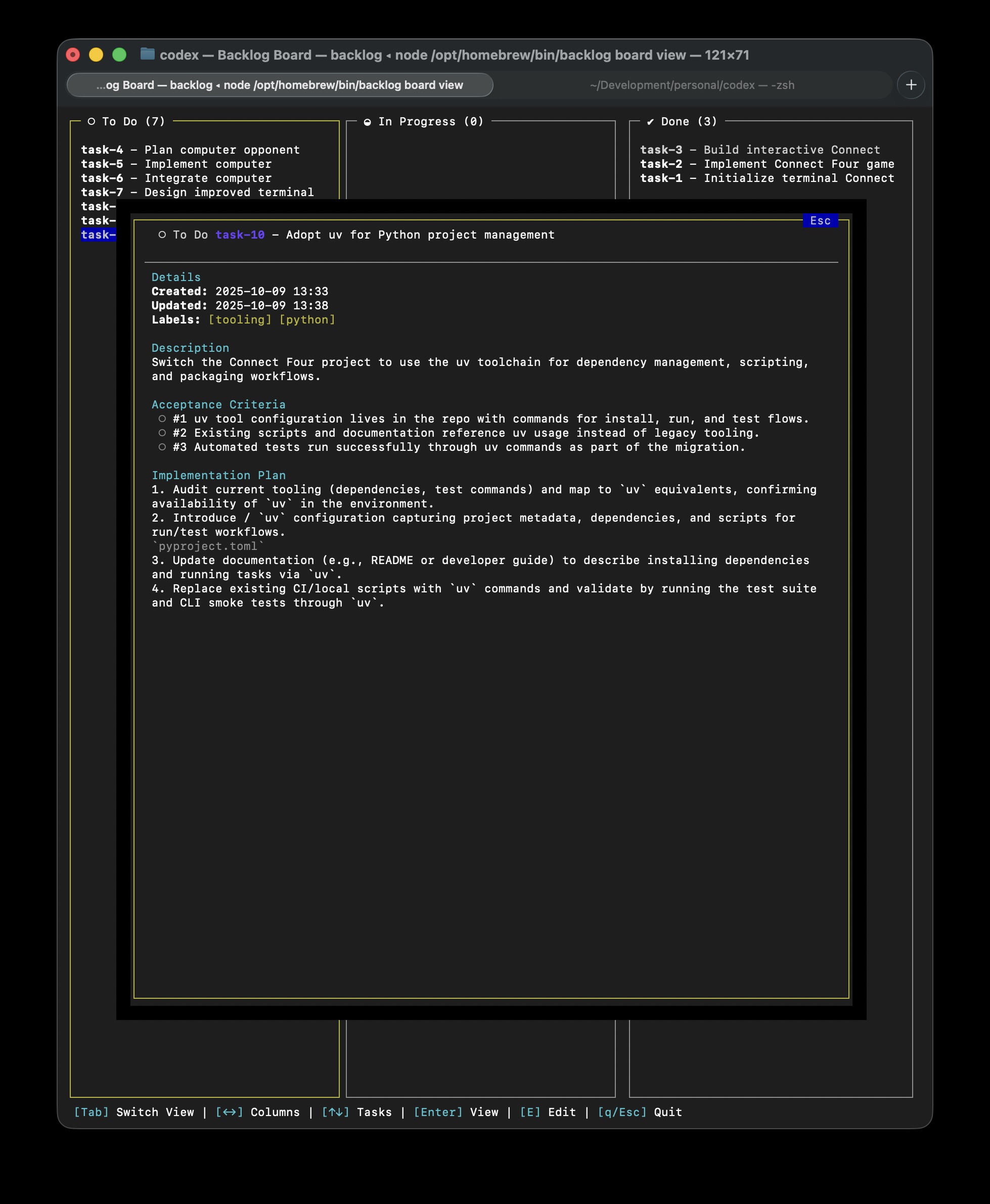Viewport: 990px width, 1204px height.
Task: Click the [python] label tag
Action: pyautogui.click(x=307, y=320)
